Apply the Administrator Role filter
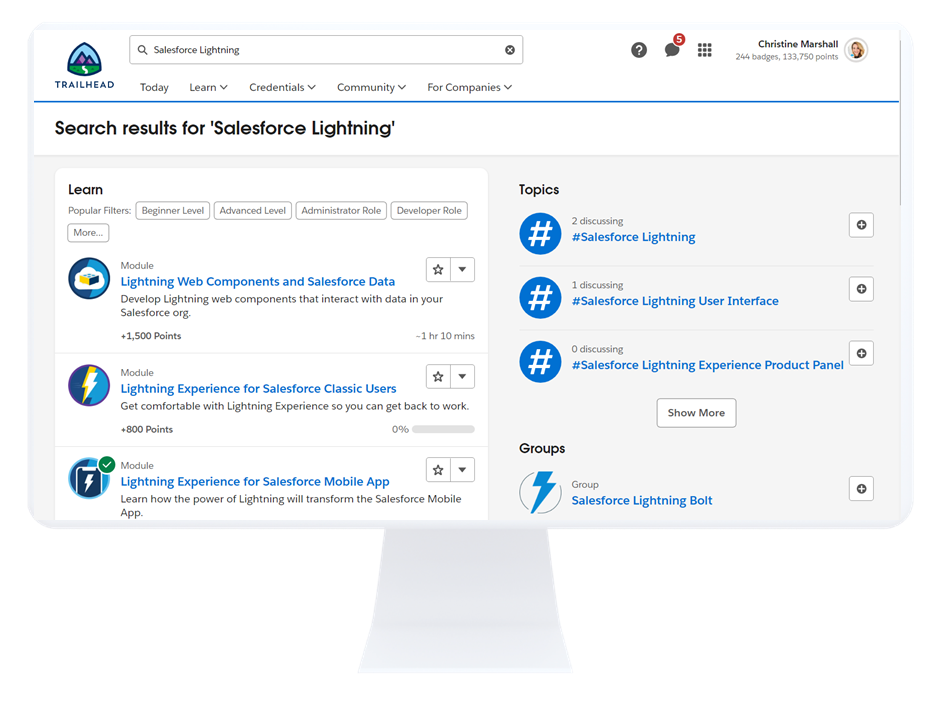 [x=341, y=210]
